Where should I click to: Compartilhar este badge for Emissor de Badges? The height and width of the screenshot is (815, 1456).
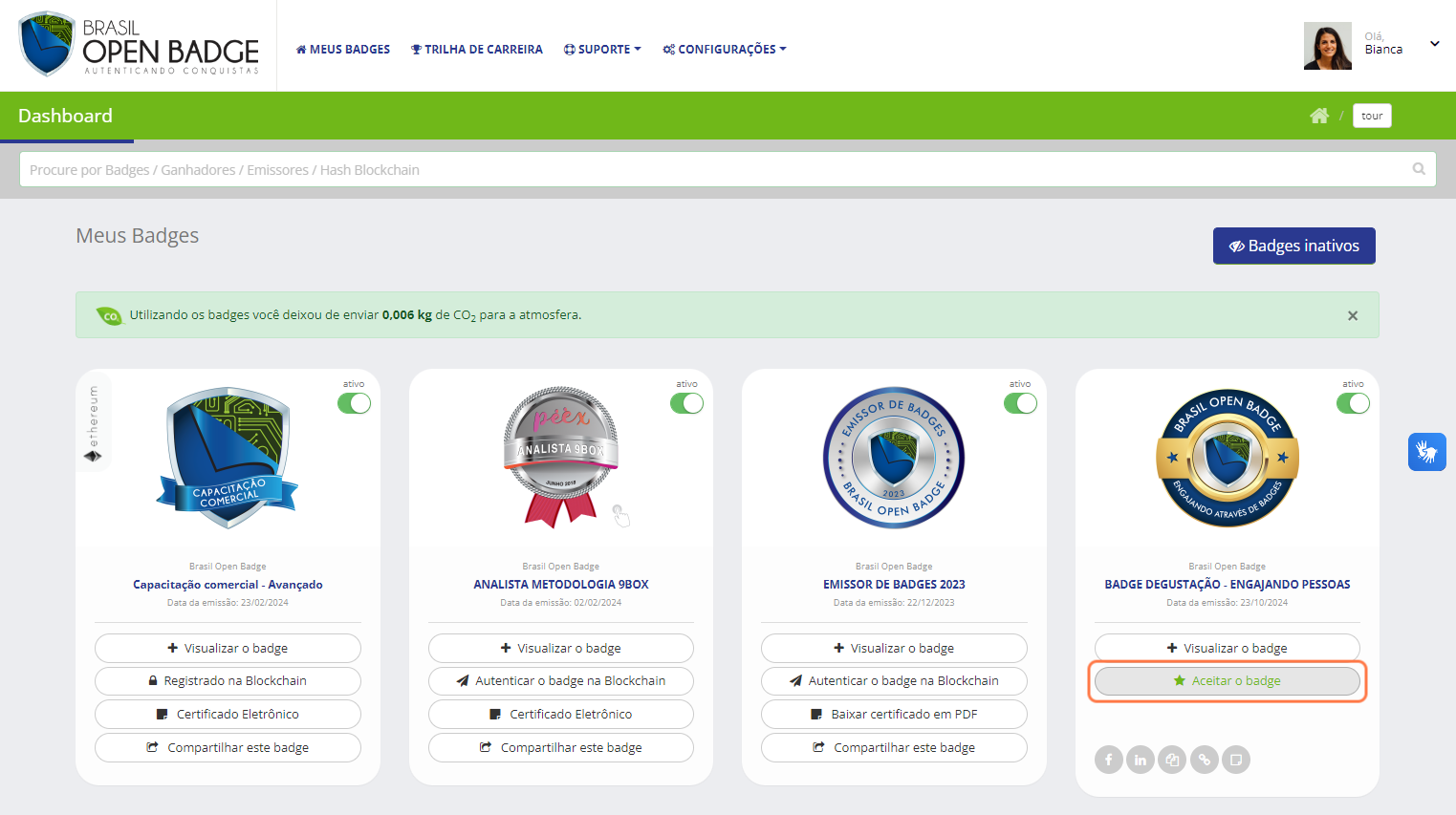click(x=894, y=747)
